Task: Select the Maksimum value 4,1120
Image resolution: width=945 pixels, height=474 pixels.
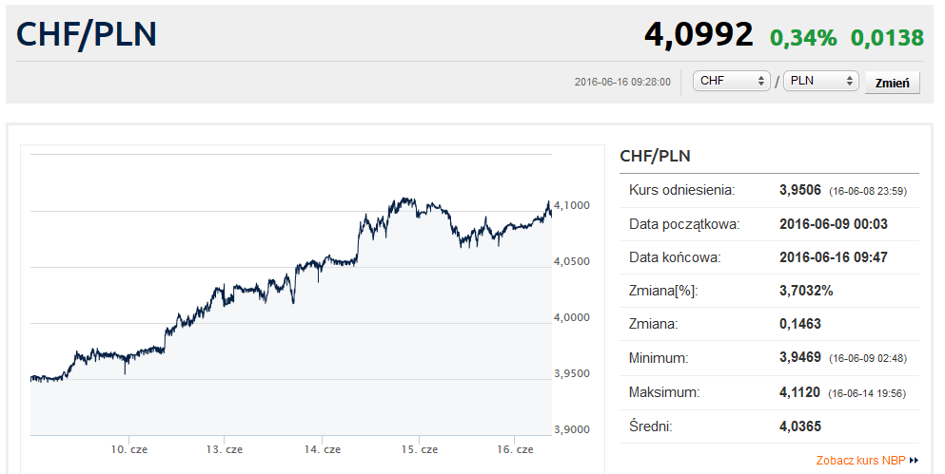Action: coord(800,392)
